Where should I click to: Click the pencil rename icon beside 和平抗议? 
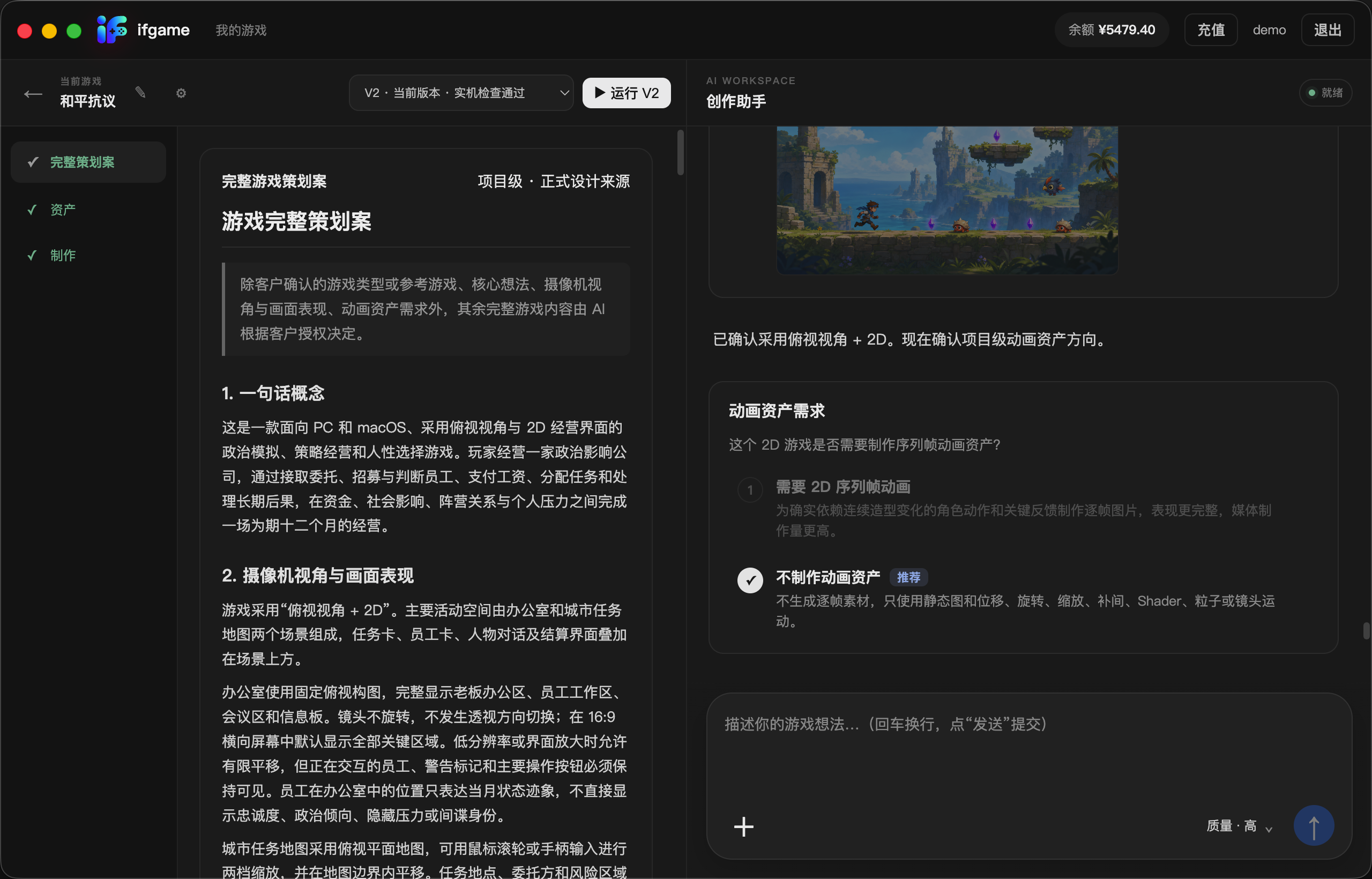(140, 93)
